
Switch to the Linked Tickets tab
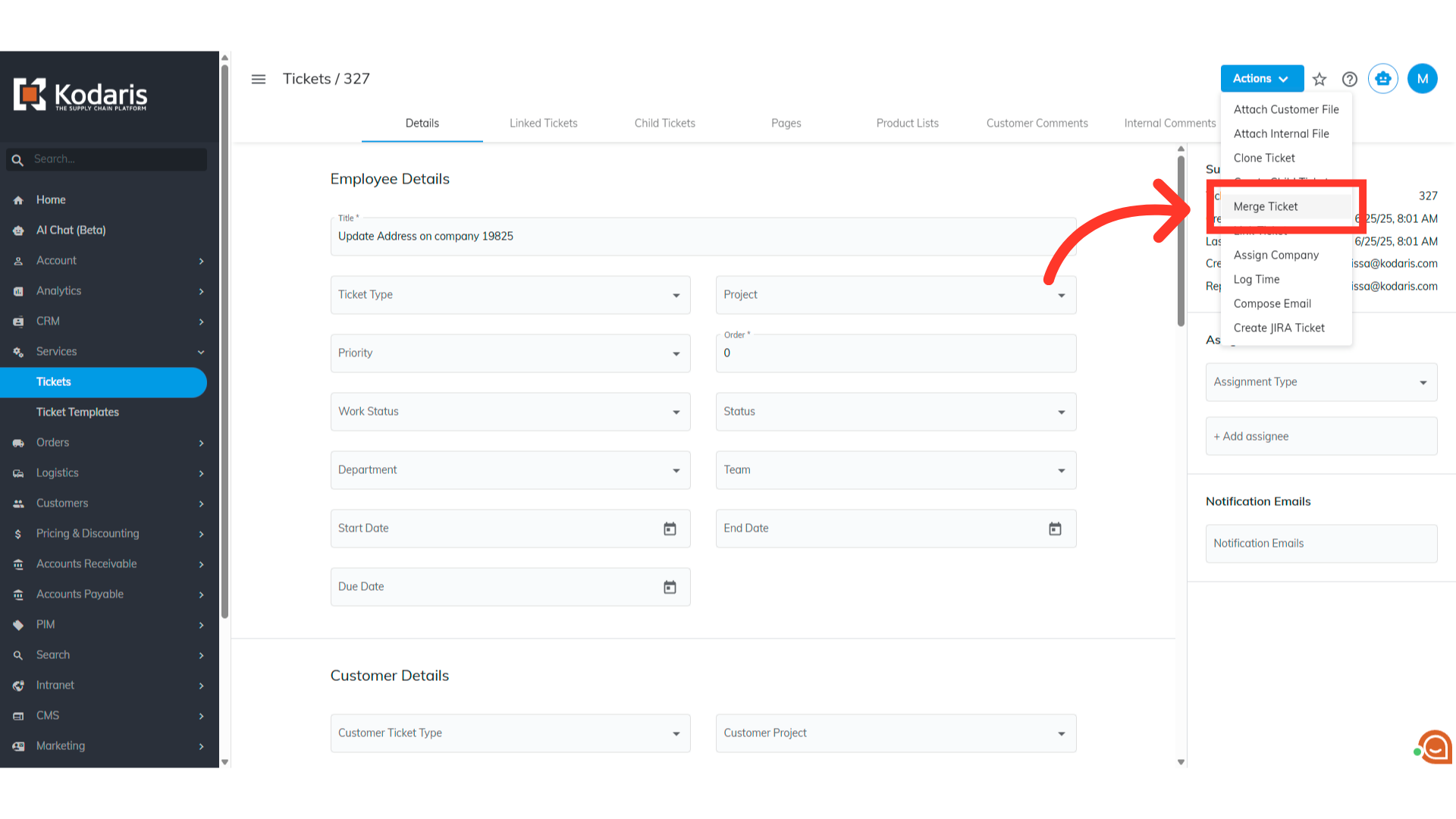tap(543, 123)
